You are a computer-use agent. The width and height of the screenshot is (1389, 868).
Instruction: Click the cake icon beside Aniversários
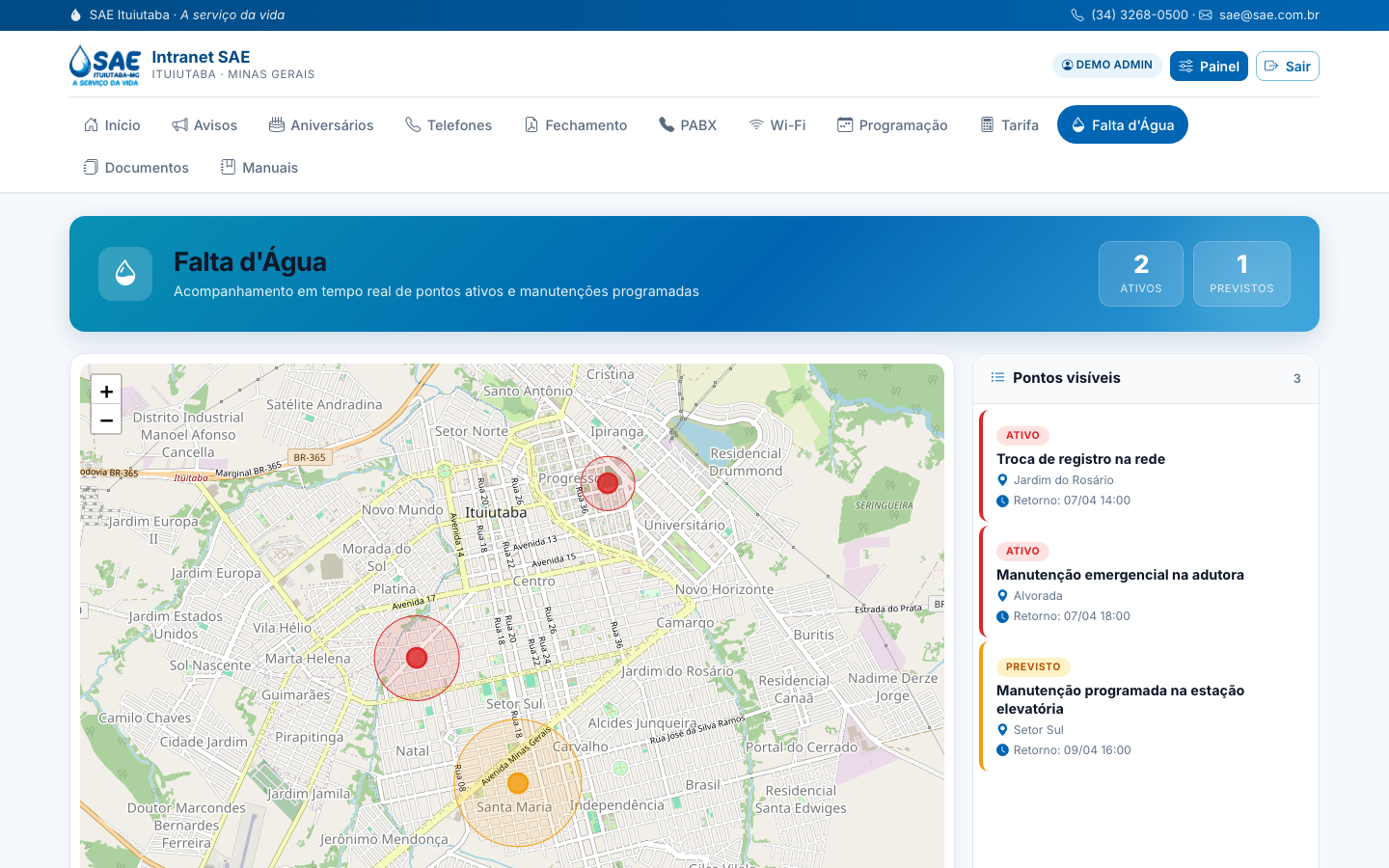(277, 124)
